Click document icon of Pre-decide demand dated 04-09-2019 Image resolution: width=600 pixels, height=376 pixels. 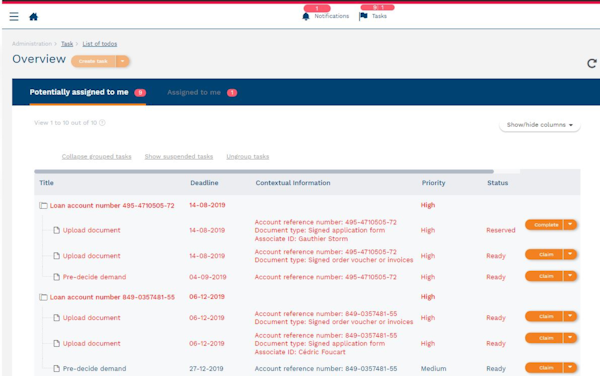tap(56, 277)
